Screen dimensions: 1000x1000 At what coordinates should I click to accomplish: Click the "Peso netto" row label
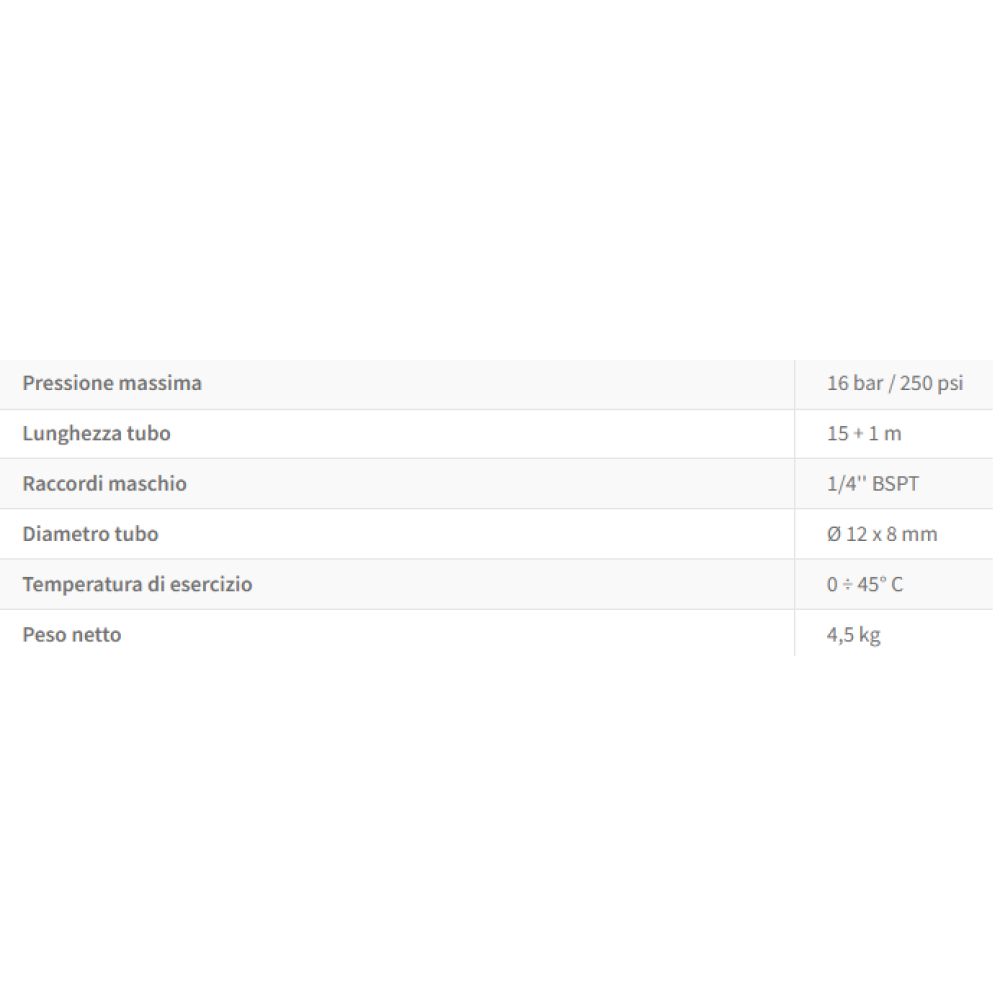point(71,634)
